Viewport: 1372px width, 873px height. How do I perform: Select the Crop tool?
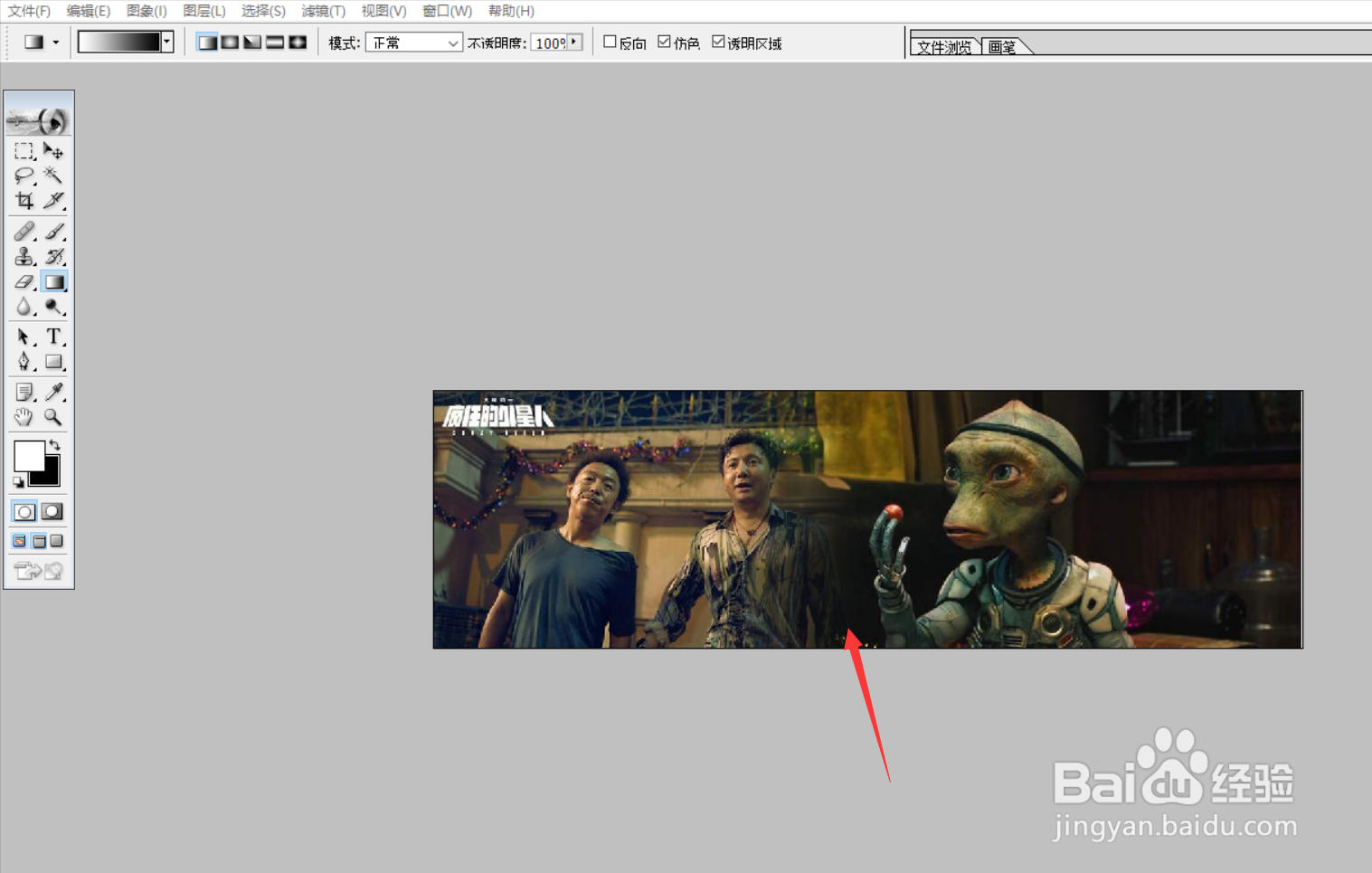tap(24, 200)
